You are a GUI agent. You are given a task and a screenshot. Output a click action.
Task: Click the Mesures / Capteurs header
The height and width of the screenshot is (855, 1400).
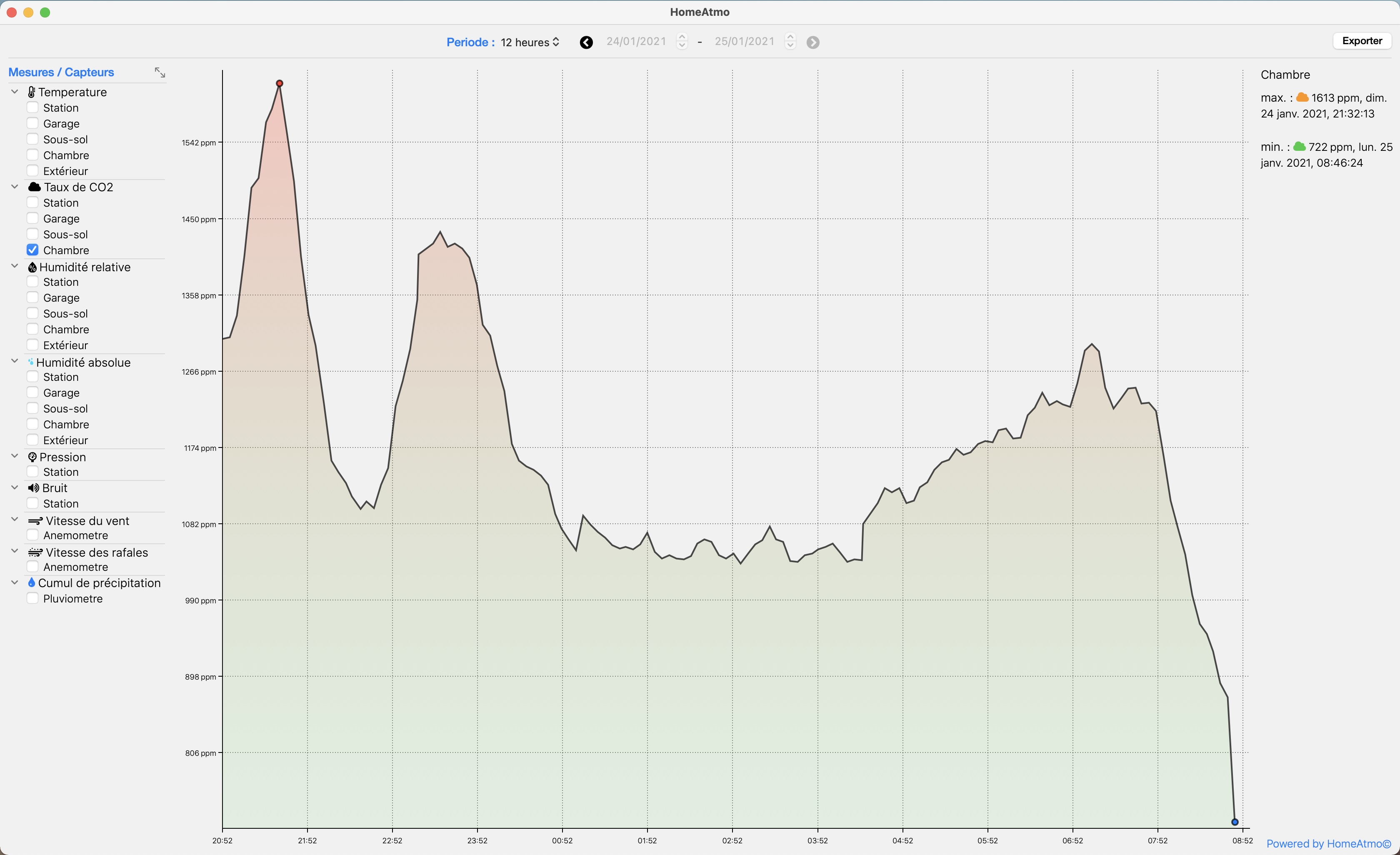click(x=61, y=72)
